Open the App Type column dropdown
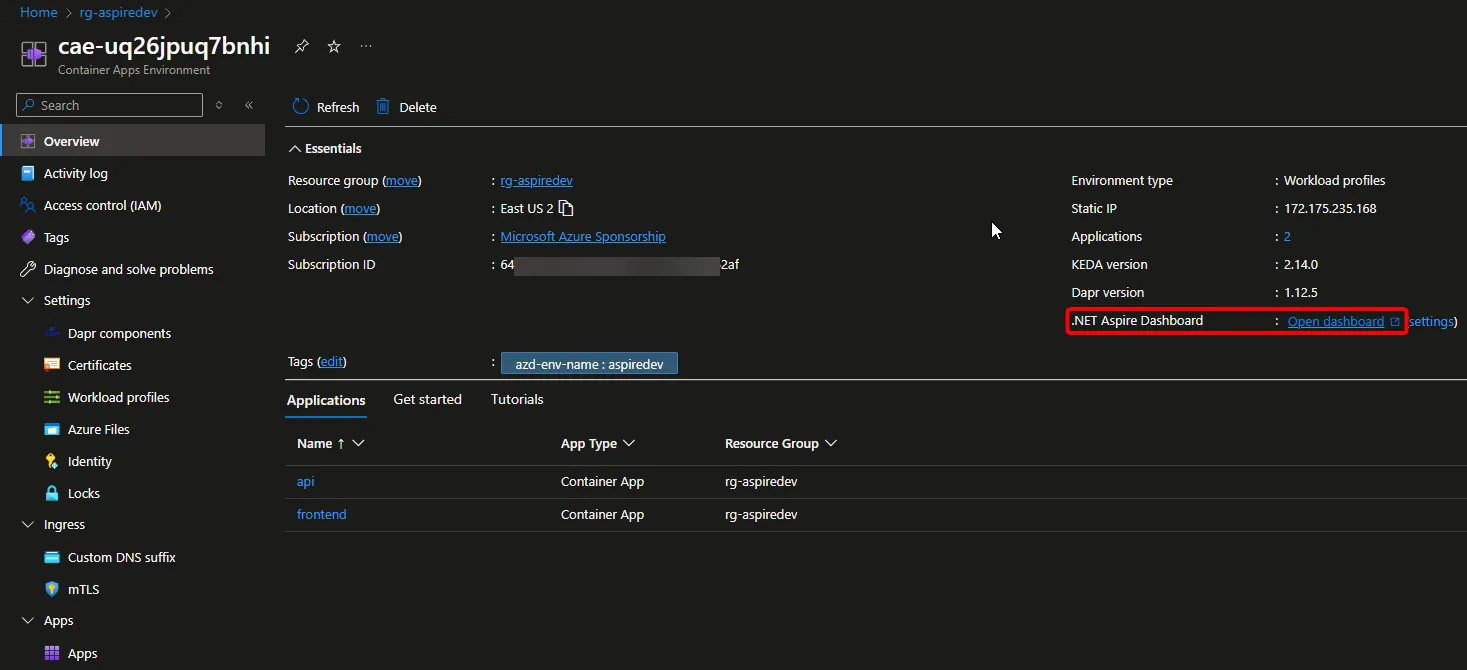1467x670 pixels. [x=629, y=443]
